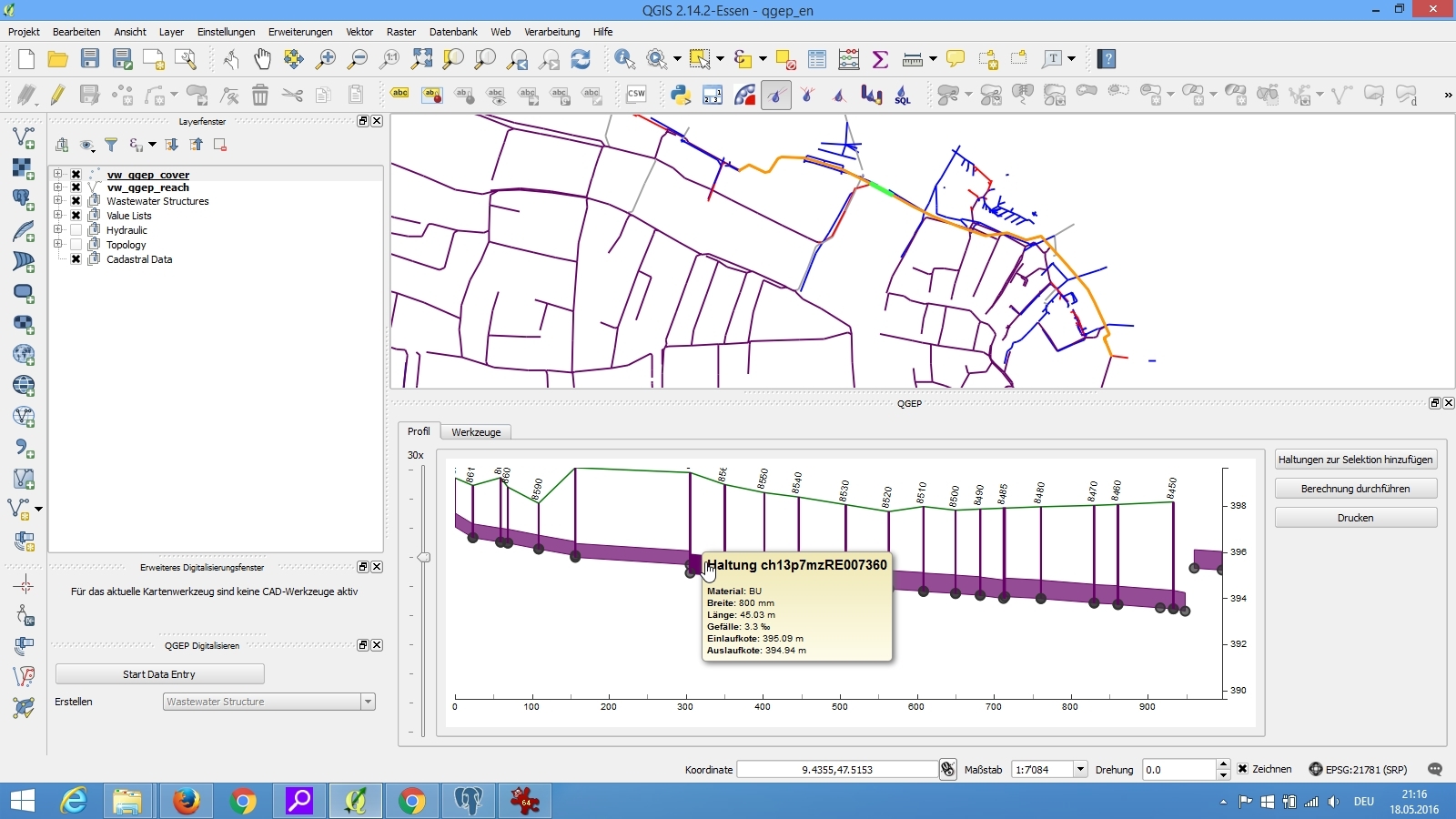The height and width of the screenshot is (819, 1456).
Task: Click Berechnung durchführen button
Action: [1356, 489]
